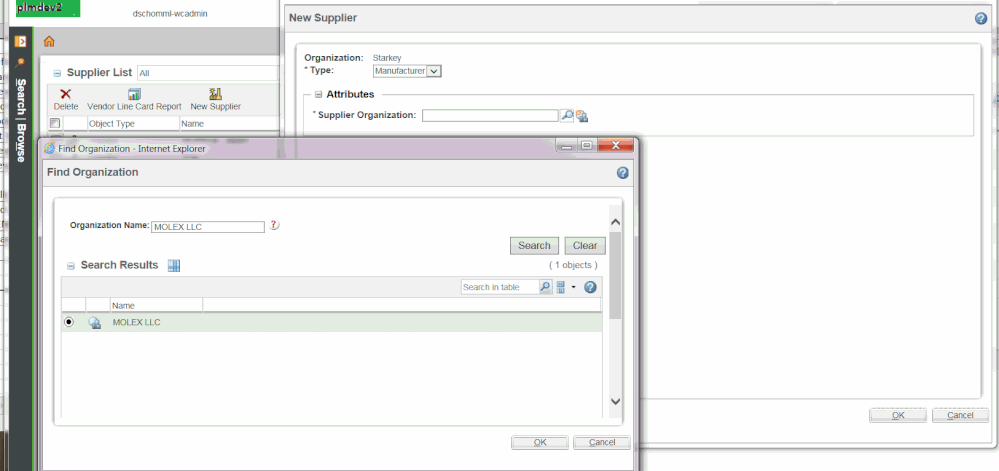Check select-all box in Supplier List

pyautogui.click(x=55, y=123)
